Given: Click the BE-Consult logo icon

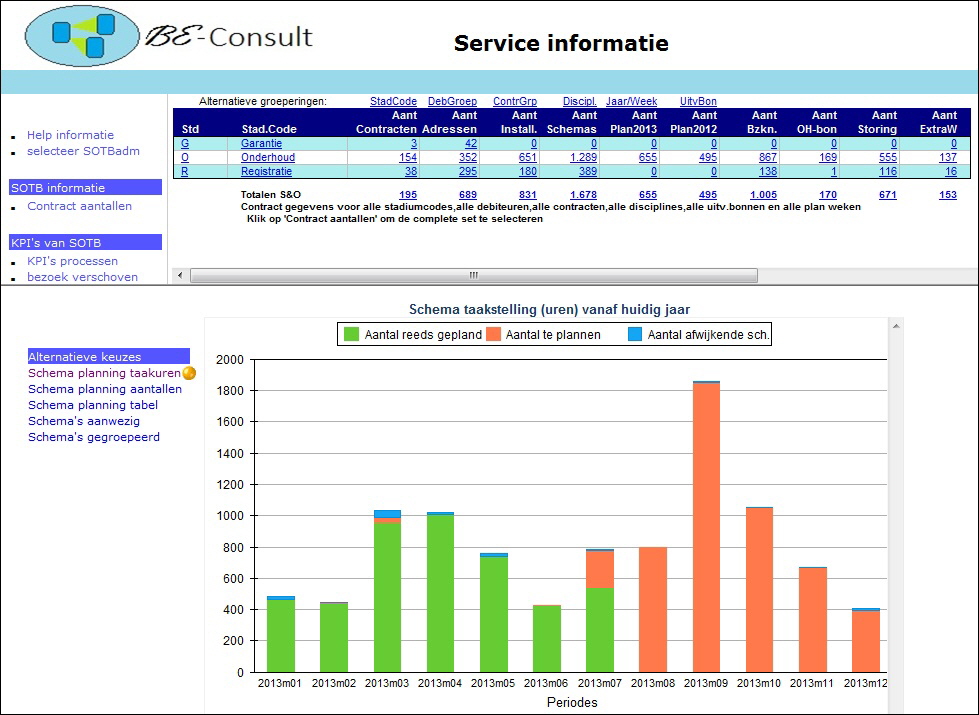Looking at the screenshot, I should pos(81,37).
